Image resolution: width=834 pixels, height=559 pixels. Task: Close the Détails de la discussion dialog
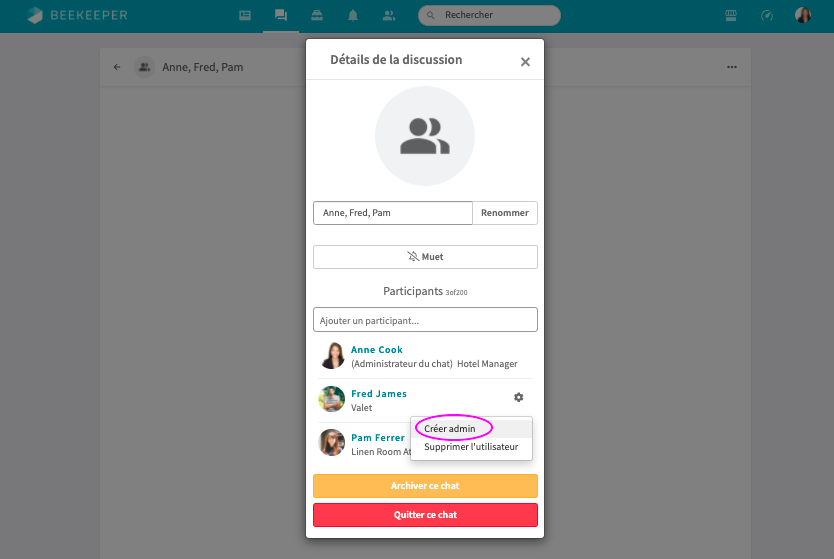click(525, 62)
